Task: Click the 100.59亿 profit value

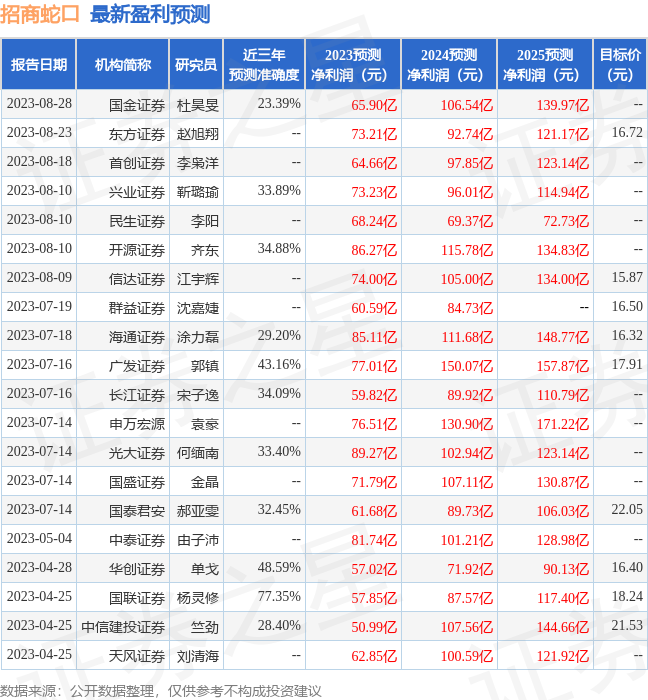Action: 467,657
